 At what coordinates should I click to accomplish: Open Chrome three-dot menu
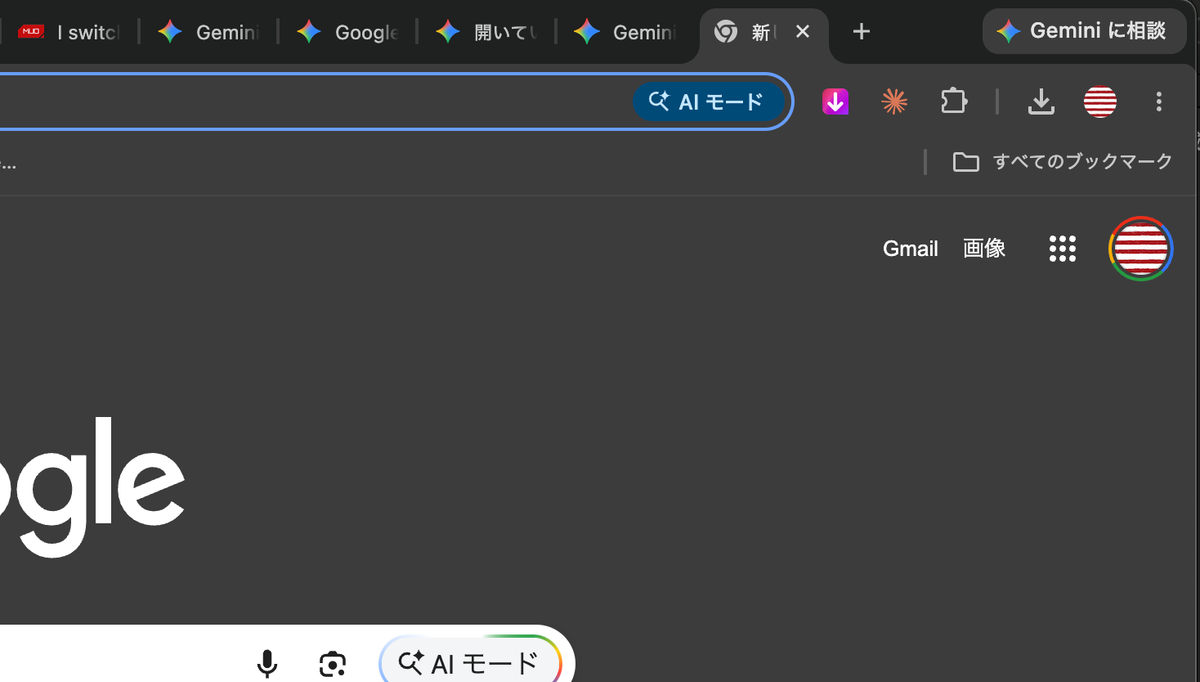(1159, 101)
